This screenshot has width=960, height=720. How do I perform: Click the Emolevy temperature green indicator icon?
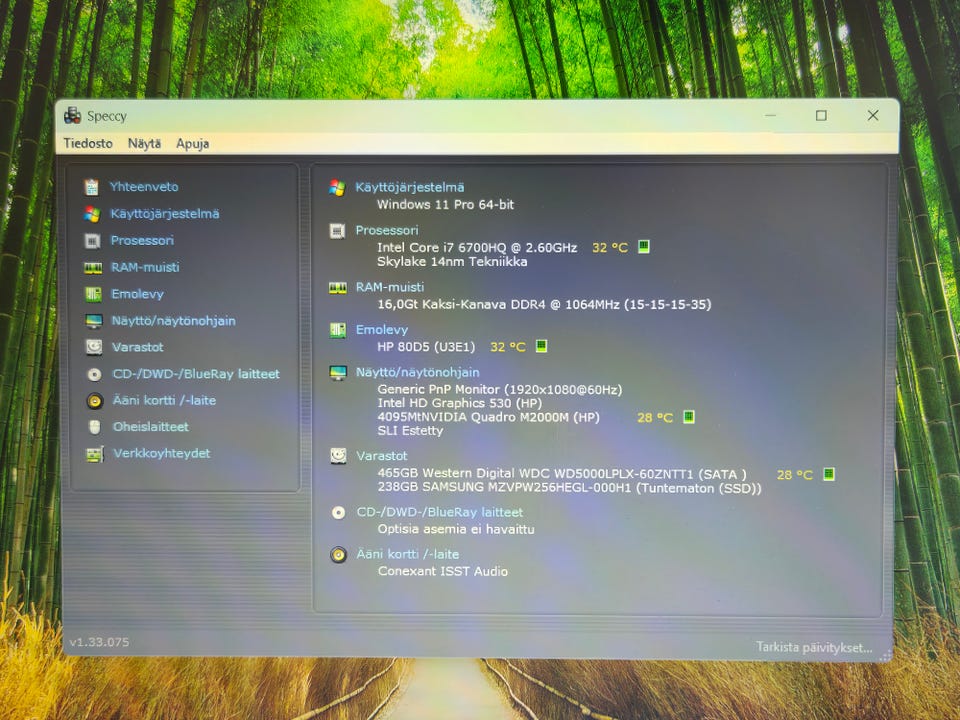click(x=541, y=346)
